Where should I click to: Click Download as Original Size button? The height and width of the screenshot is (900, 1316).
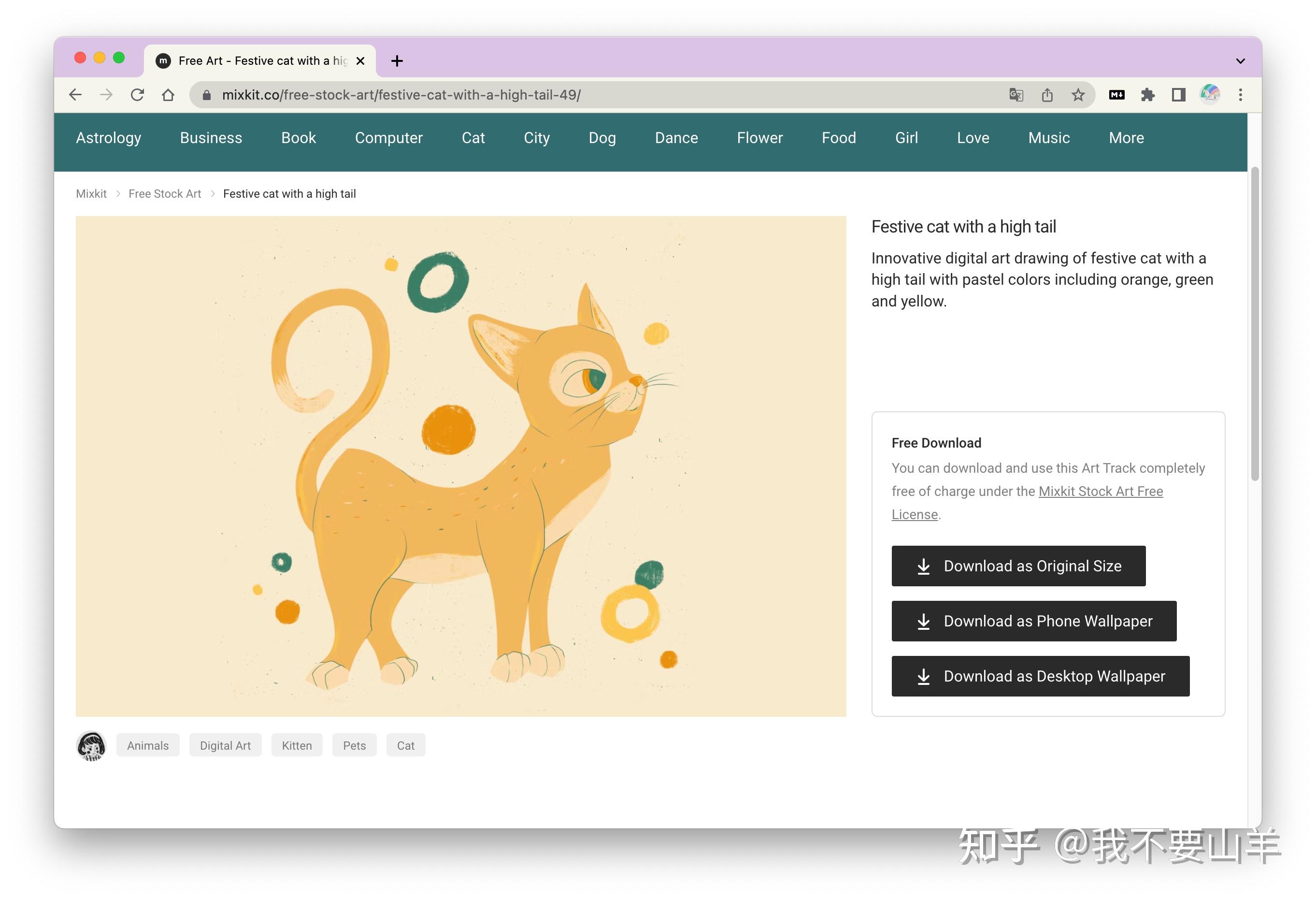click(1018, 566)
